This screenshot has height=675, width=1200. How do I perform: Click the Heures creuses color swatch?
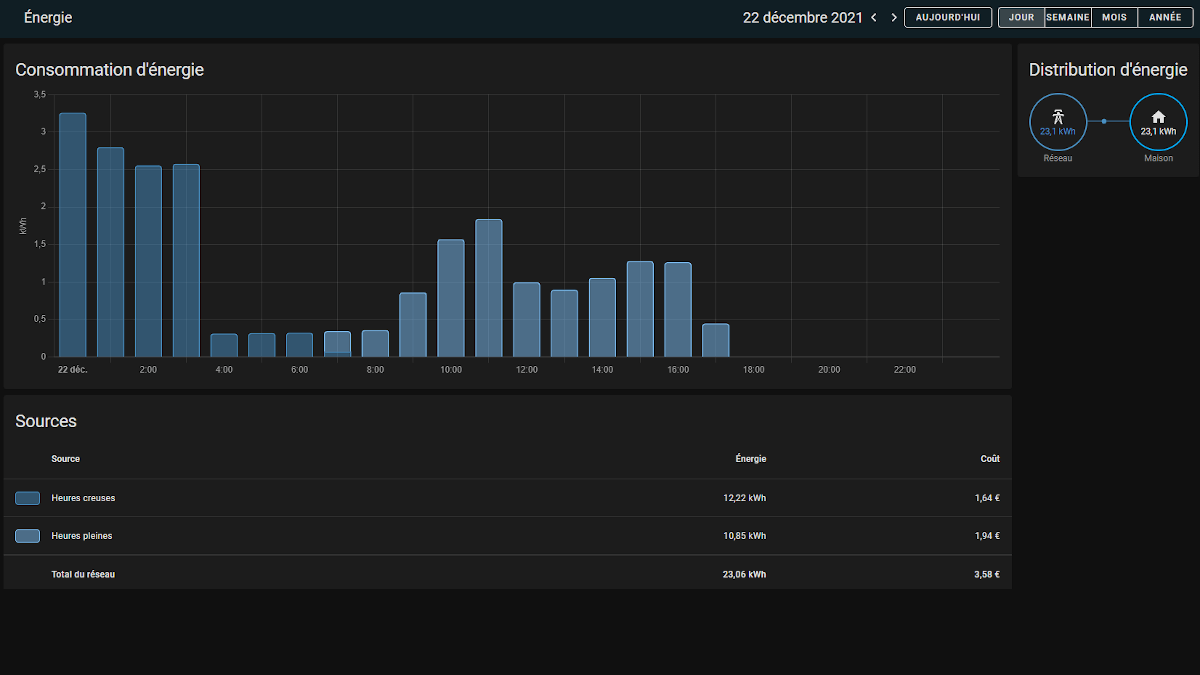coord(28,498)
